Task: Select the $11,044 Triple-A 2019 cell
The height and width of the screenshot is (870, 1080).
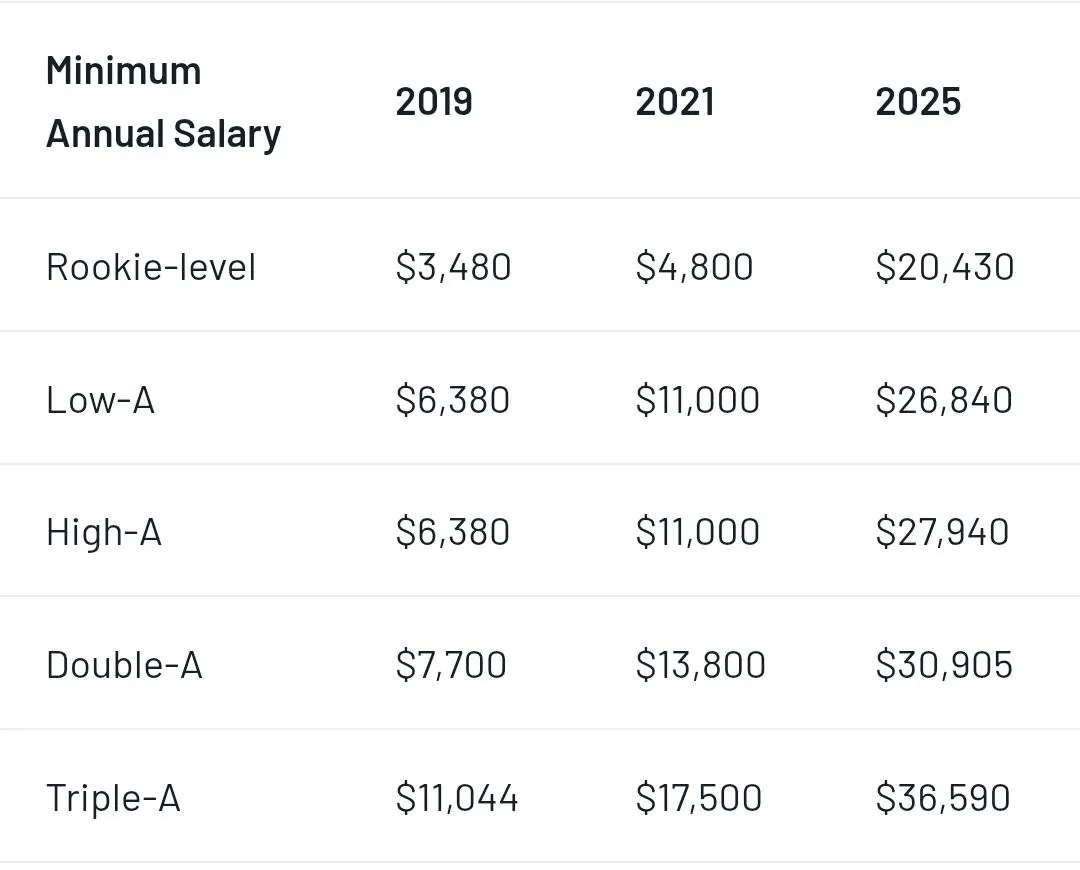Action: click(457, 798)
